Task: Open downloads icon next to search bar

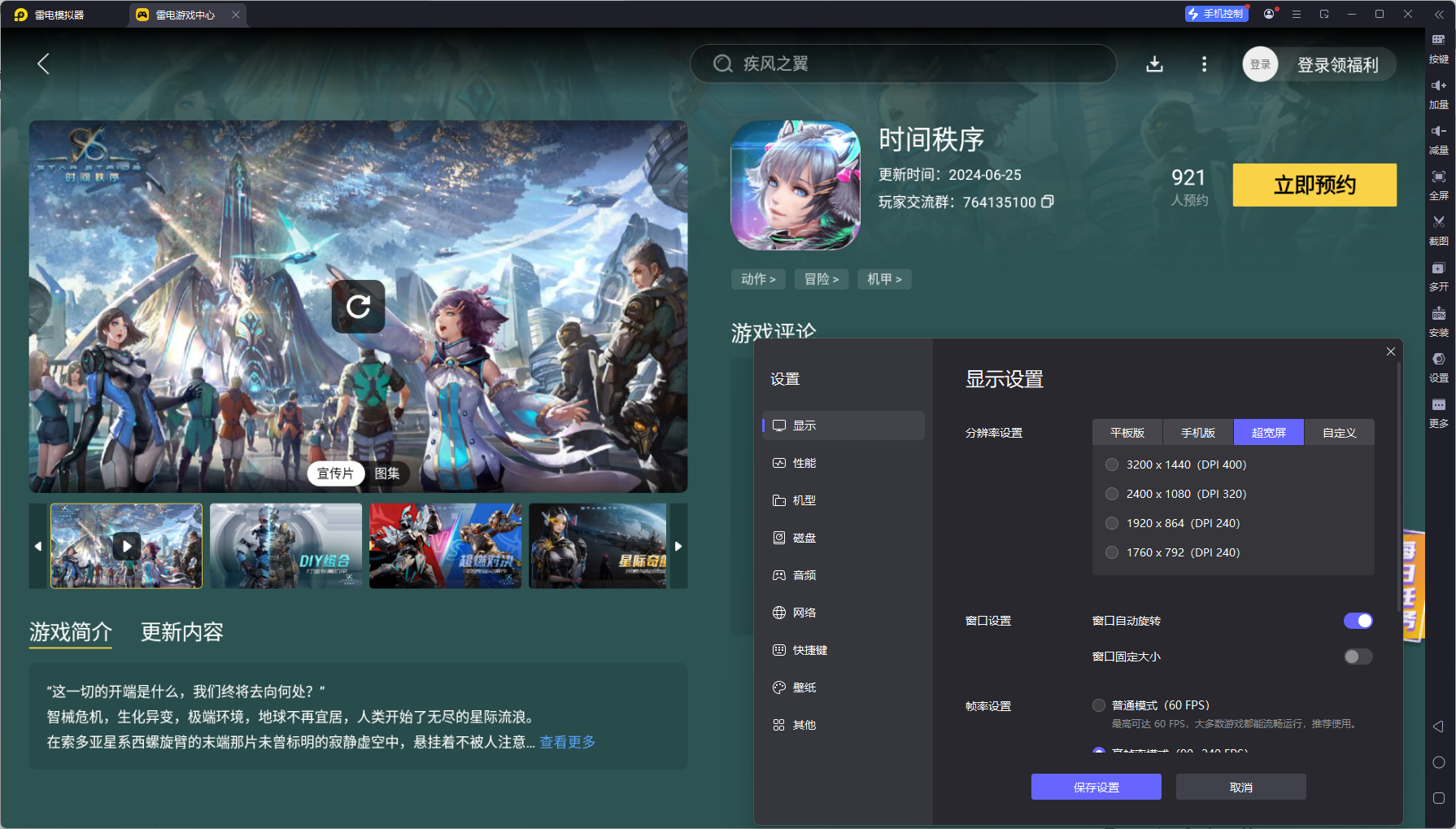Action: coord(1154,63)
